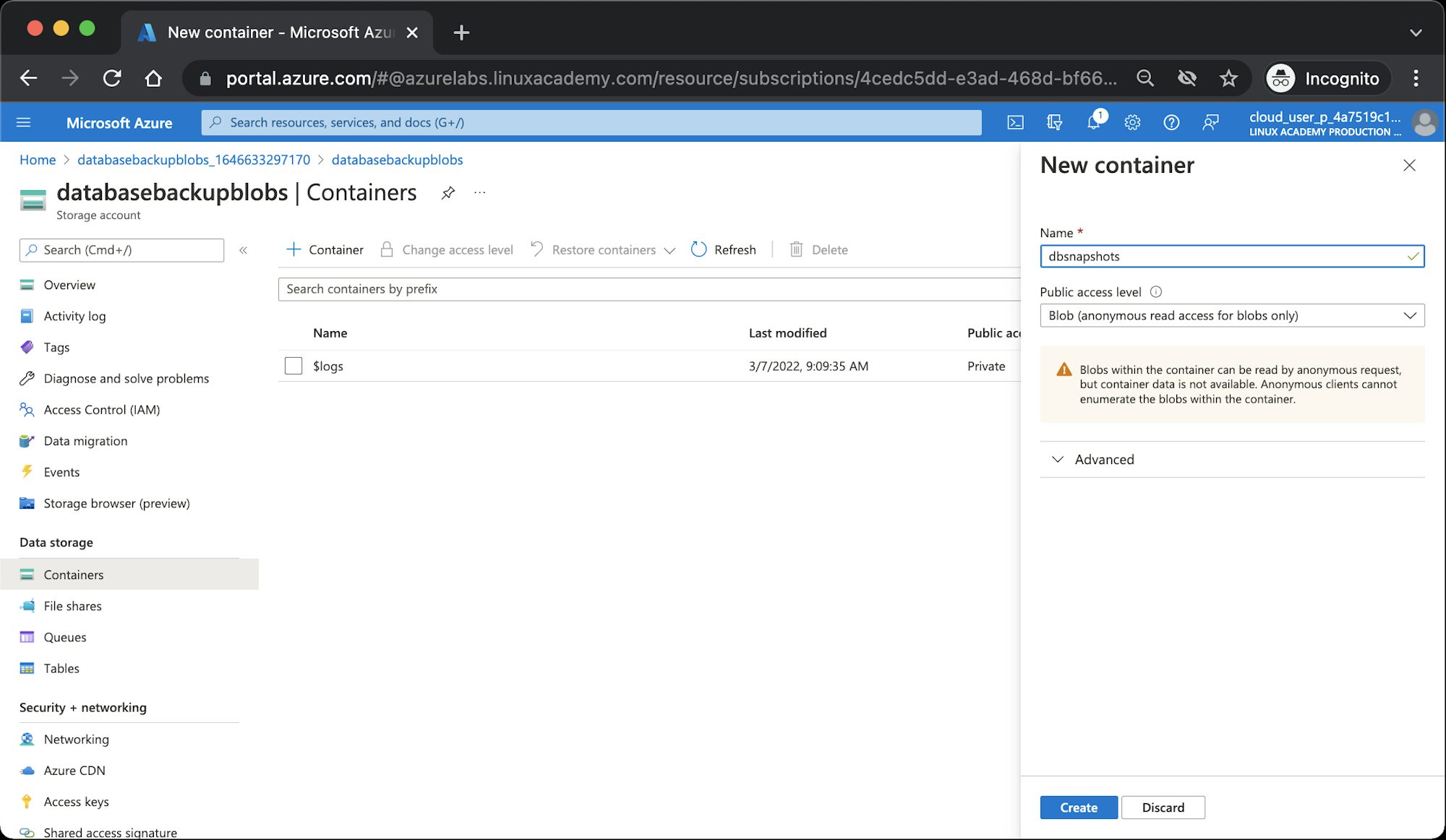Open the Azure portal hamburger menu
Viewport: 1446px width, 840px height.
(x=24, y=122)
